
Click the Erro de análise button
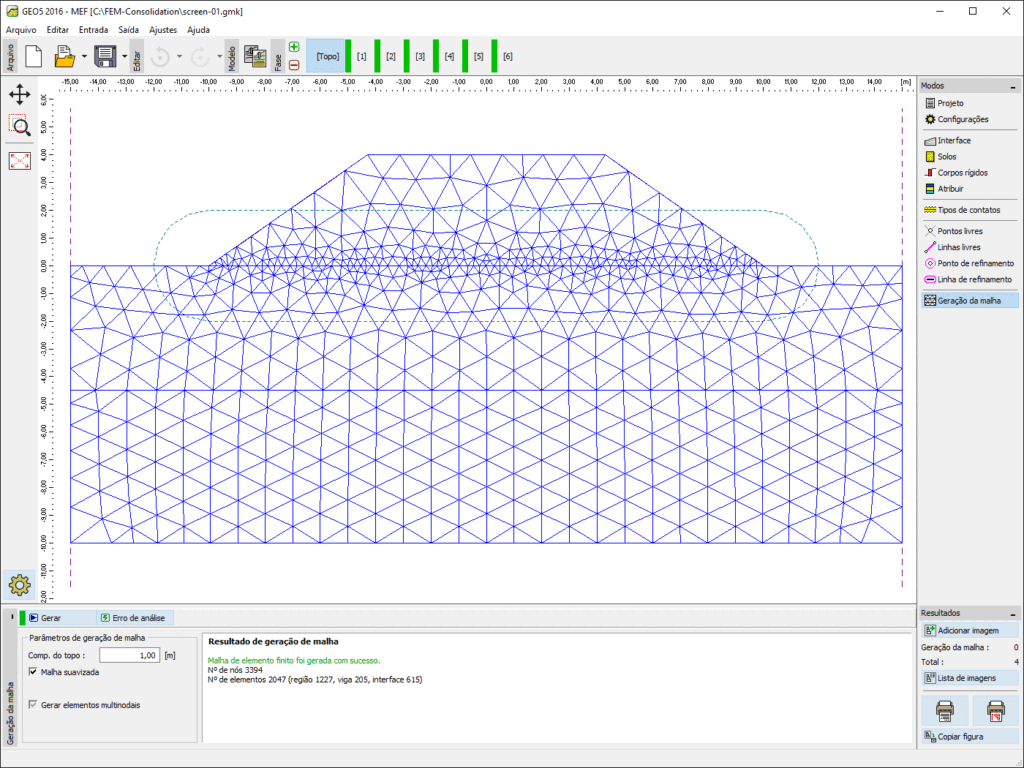point(134,618)
